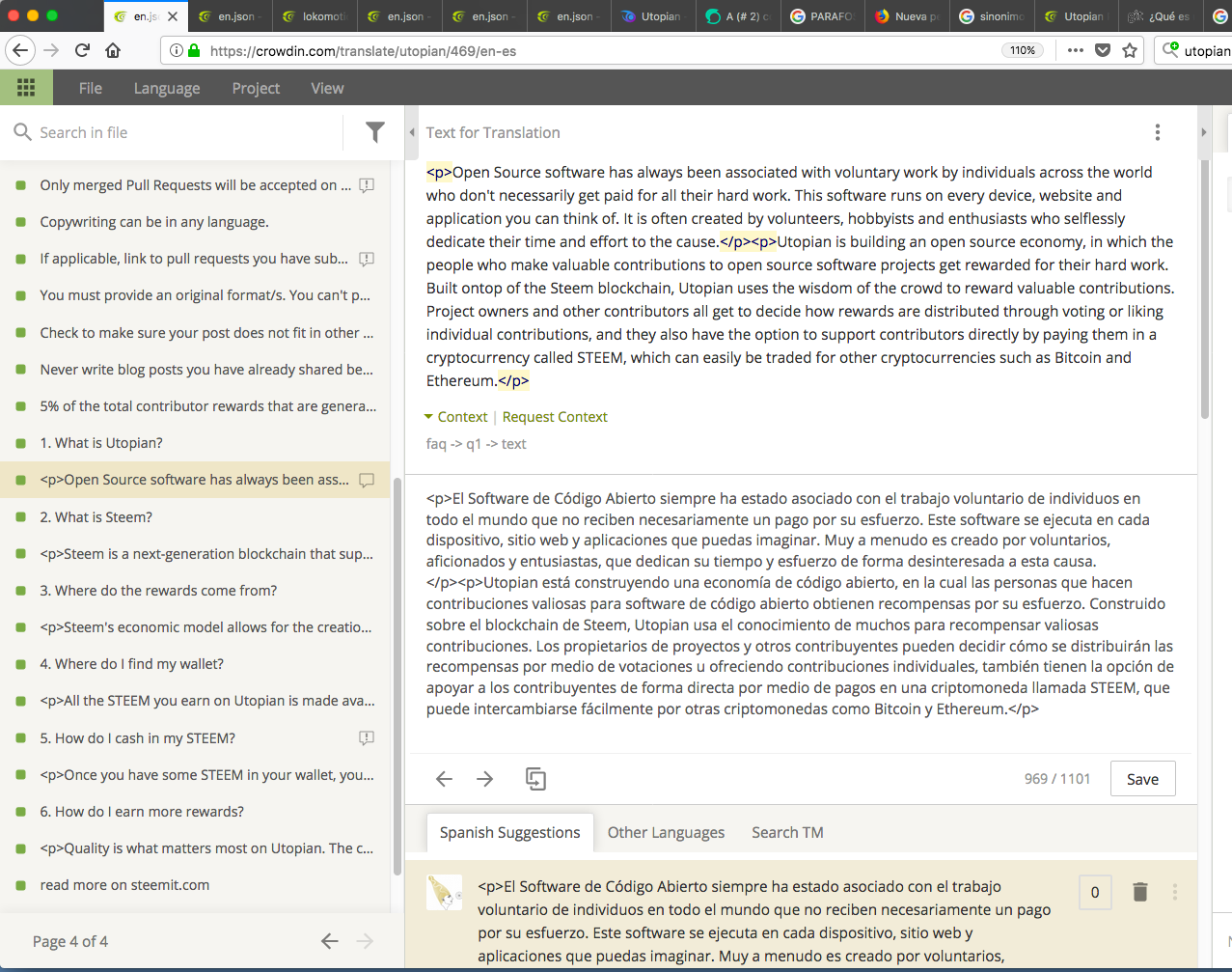Save page to Pocket icon

(1103, 50)
